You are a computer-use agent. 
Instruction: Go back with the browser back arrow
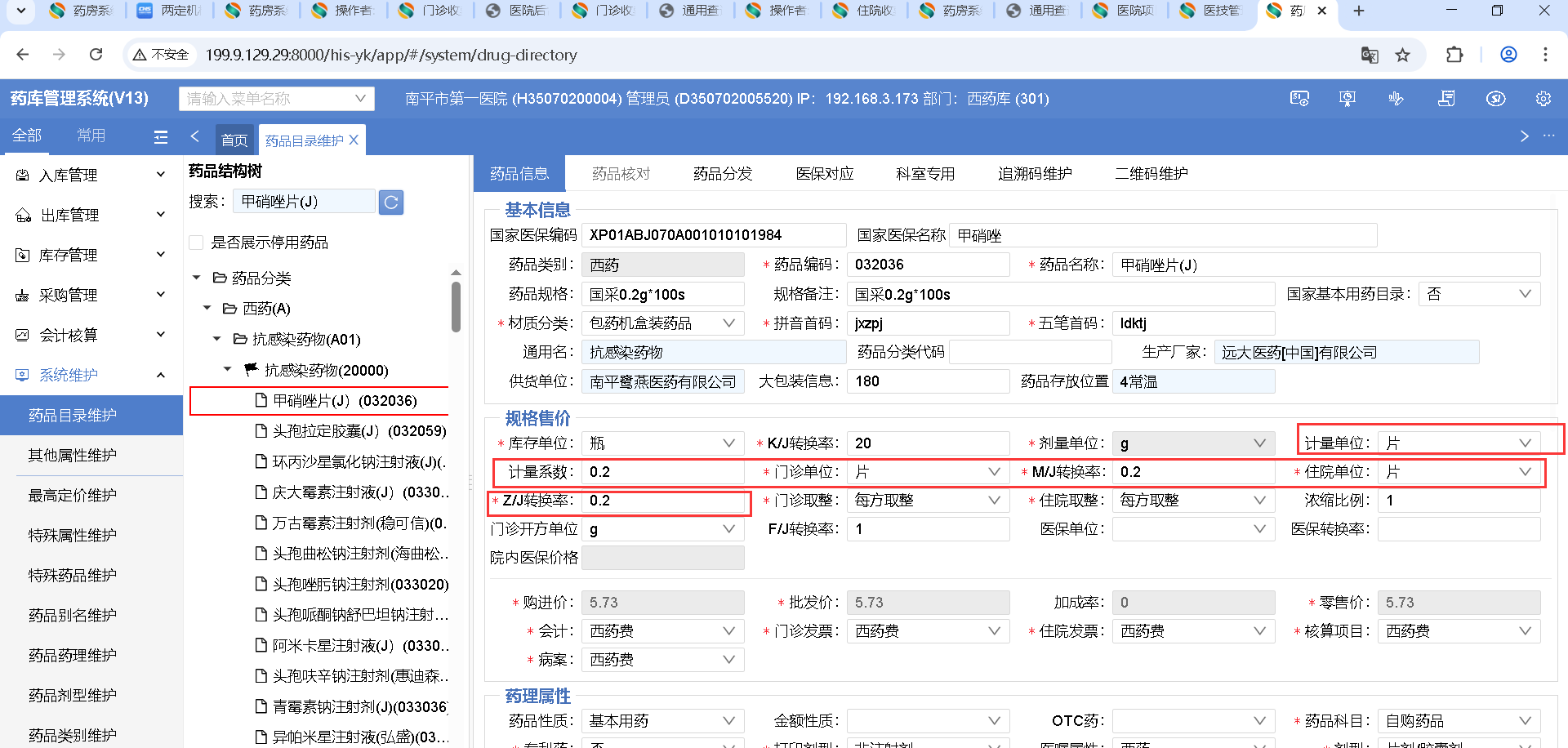tap(23, 55)
